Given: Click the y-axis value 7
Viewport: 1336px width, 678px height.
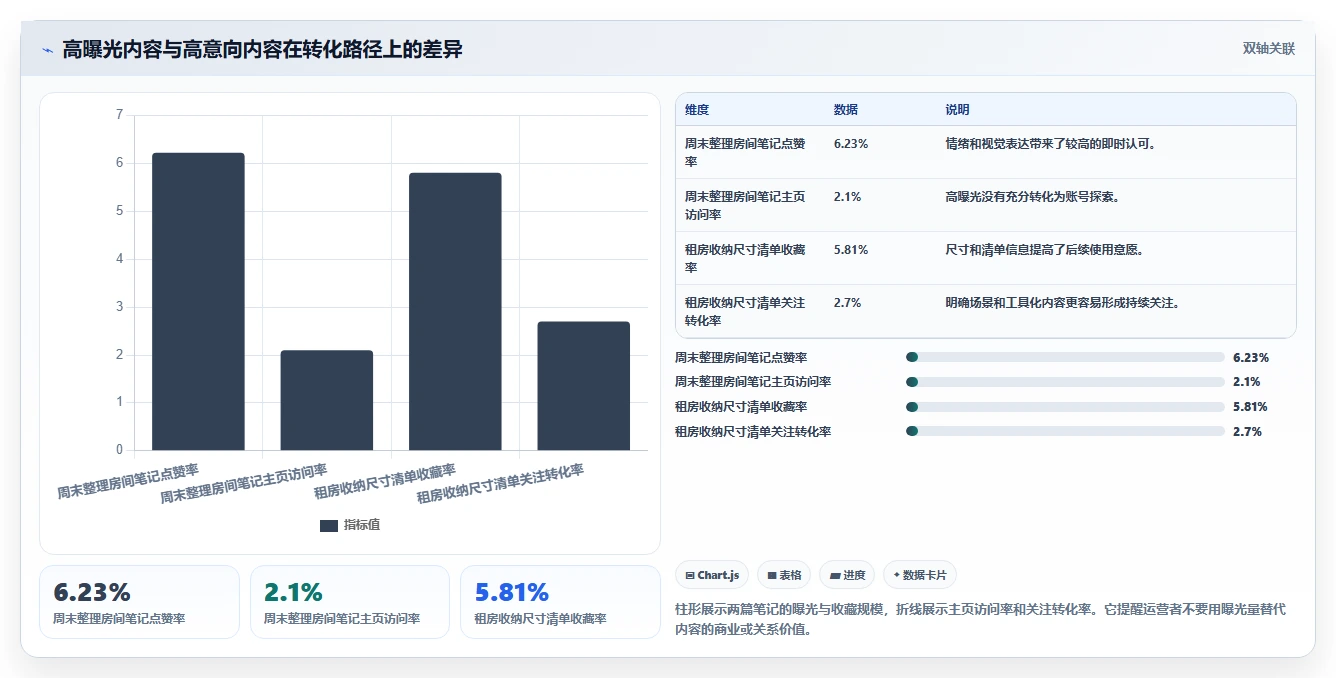Looking at the screenshot, I should (x=119, y=115).
